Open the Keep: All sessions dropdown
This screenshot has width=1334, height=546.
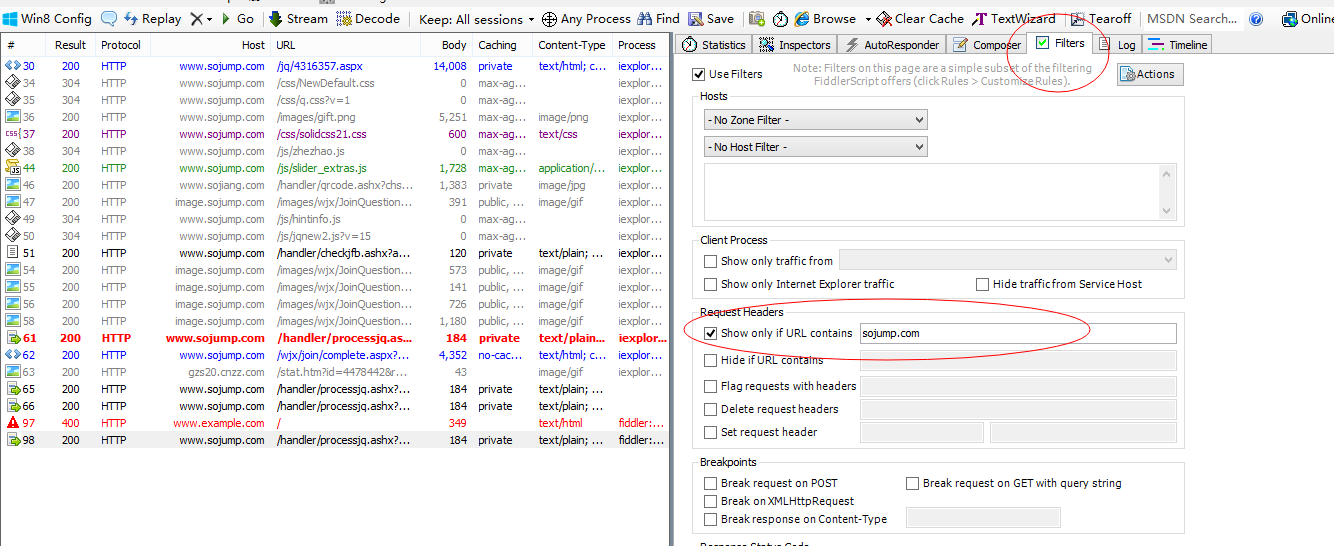click(x=477, y=19)
